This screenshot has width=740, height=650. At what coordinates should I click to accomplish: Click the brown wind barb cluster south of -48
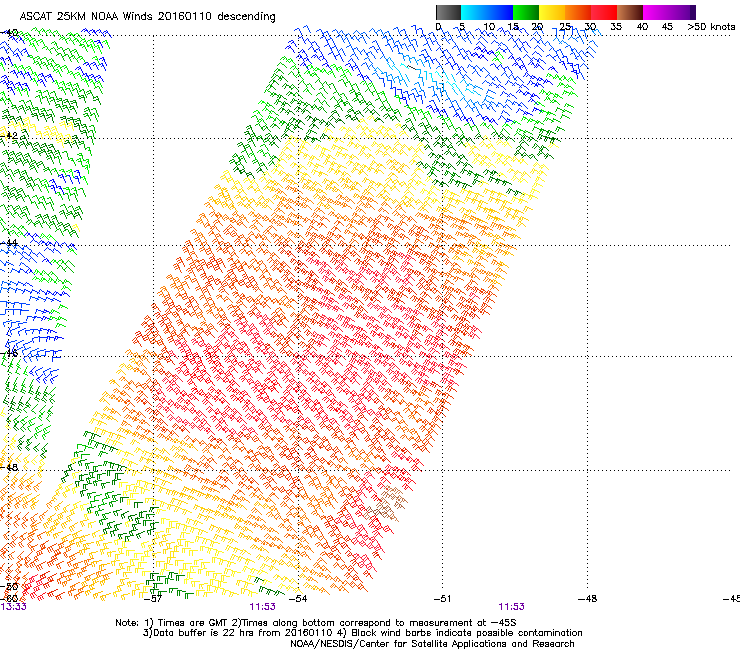coord(386,503)
